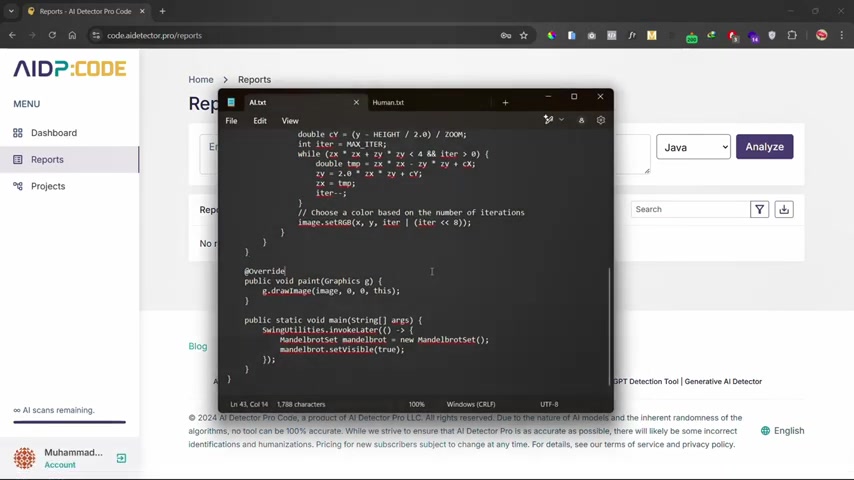Switch to the Human.txt Notepad tab
Viewport: 854px width, 480px height.
[388, 102]
